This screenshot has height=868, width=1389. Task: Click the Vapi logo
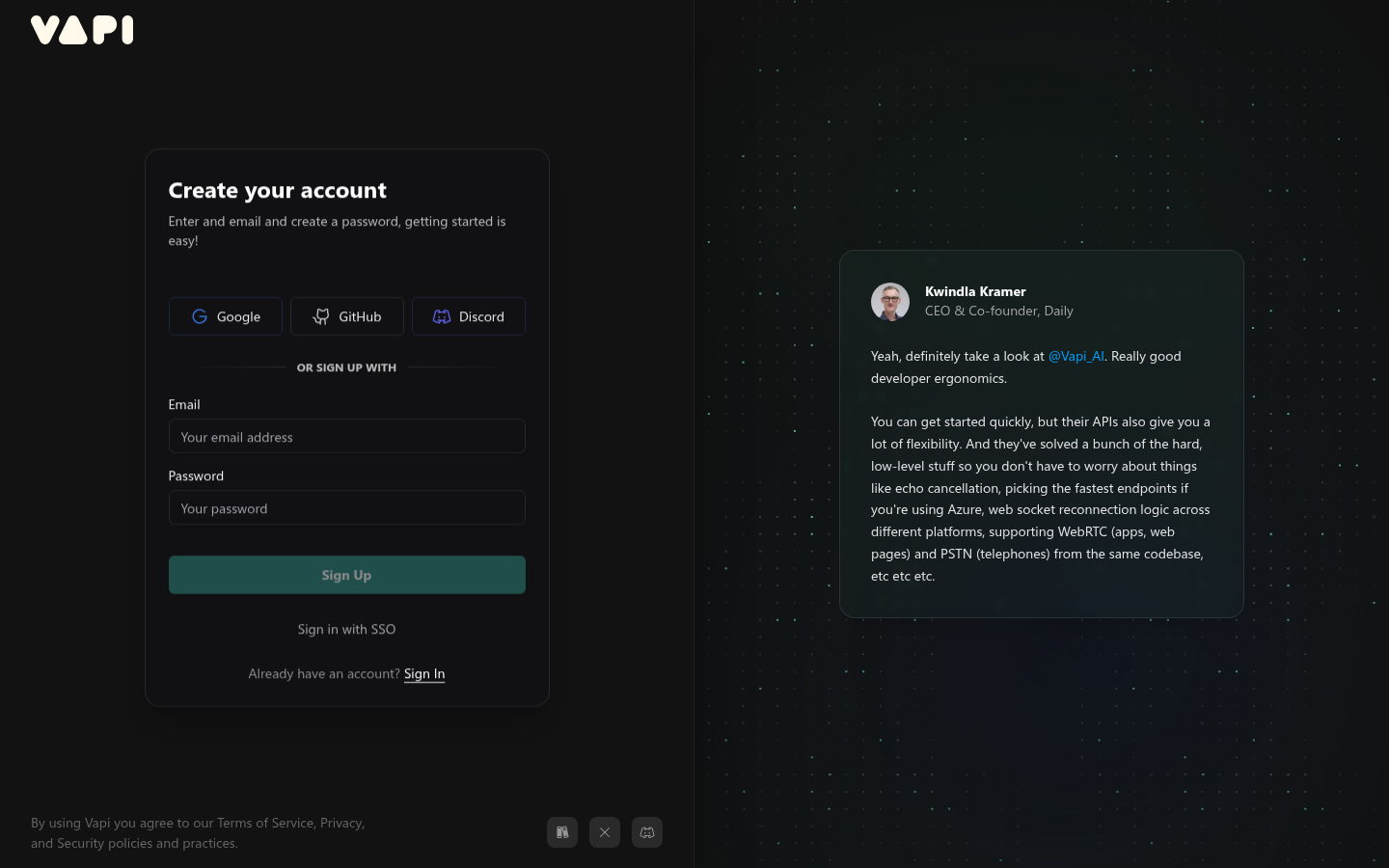[82, 30]
